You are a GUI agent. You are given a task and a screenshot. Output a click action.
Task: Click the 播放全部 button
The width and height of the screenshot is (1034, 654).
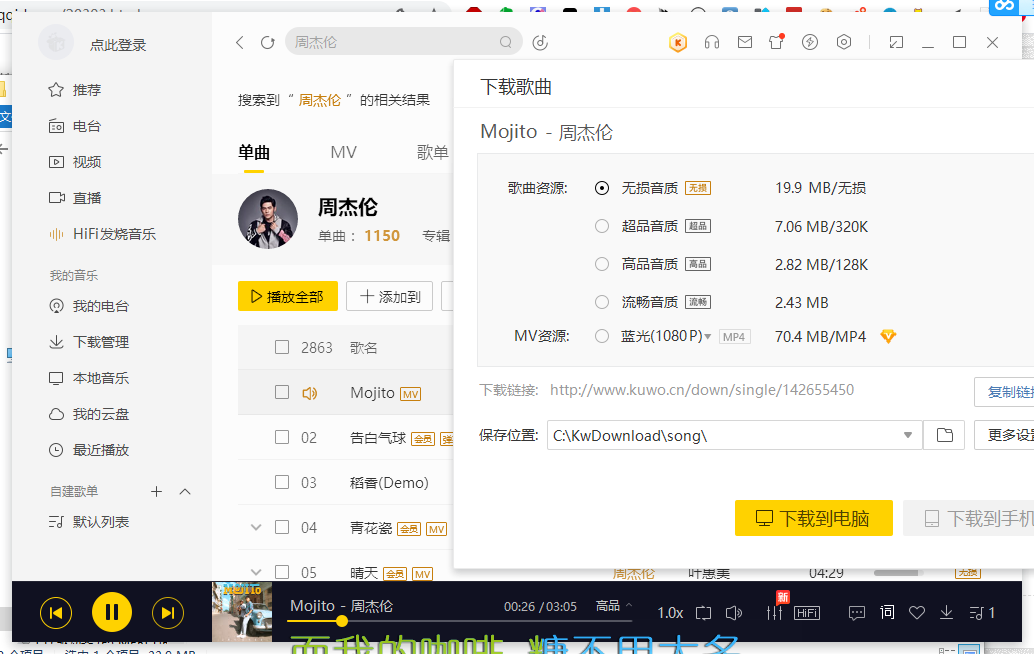(288, 297)
